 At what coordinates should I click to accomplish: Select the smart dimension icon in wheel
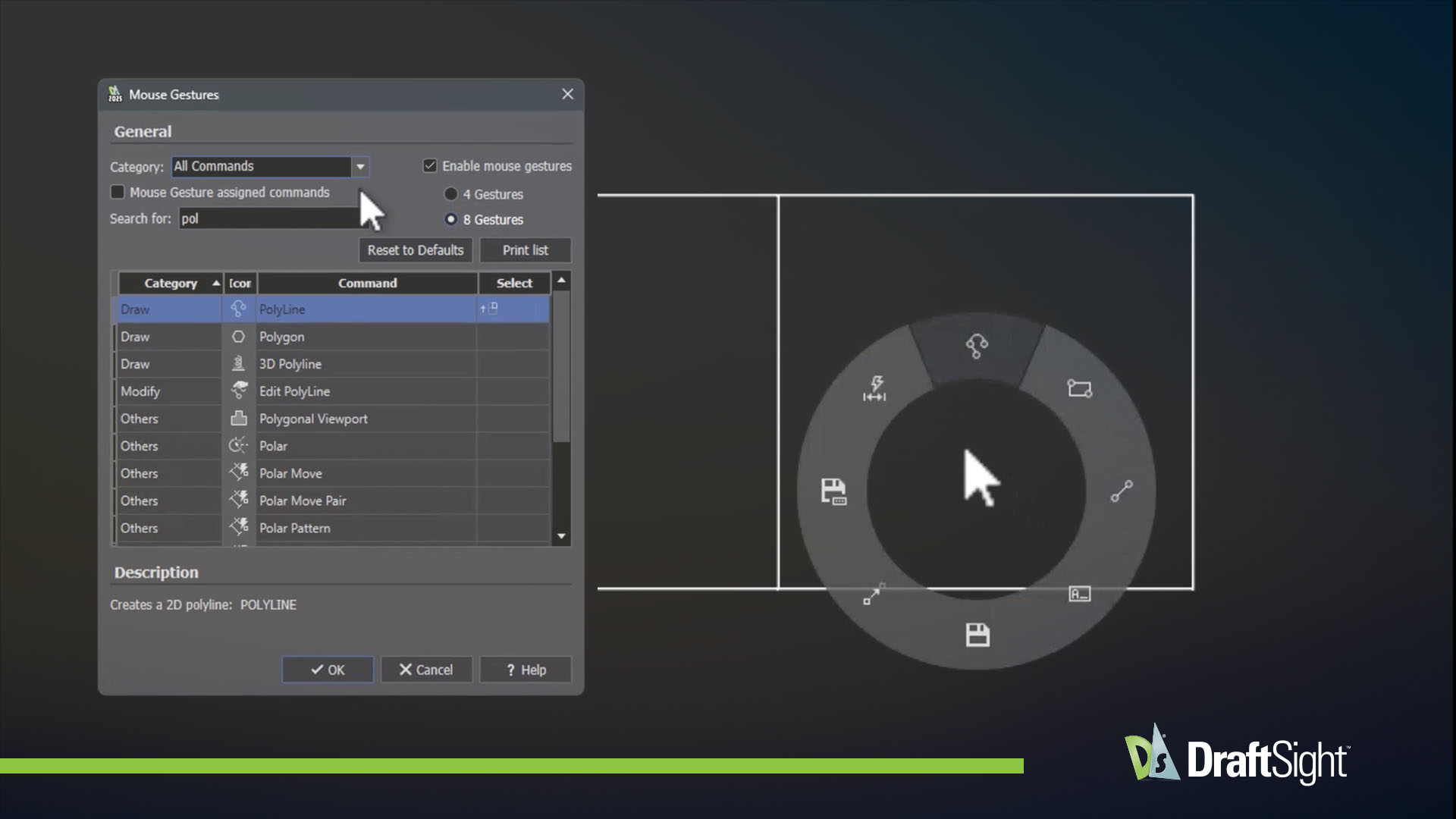pyautogui.click(x=875, y=388)
